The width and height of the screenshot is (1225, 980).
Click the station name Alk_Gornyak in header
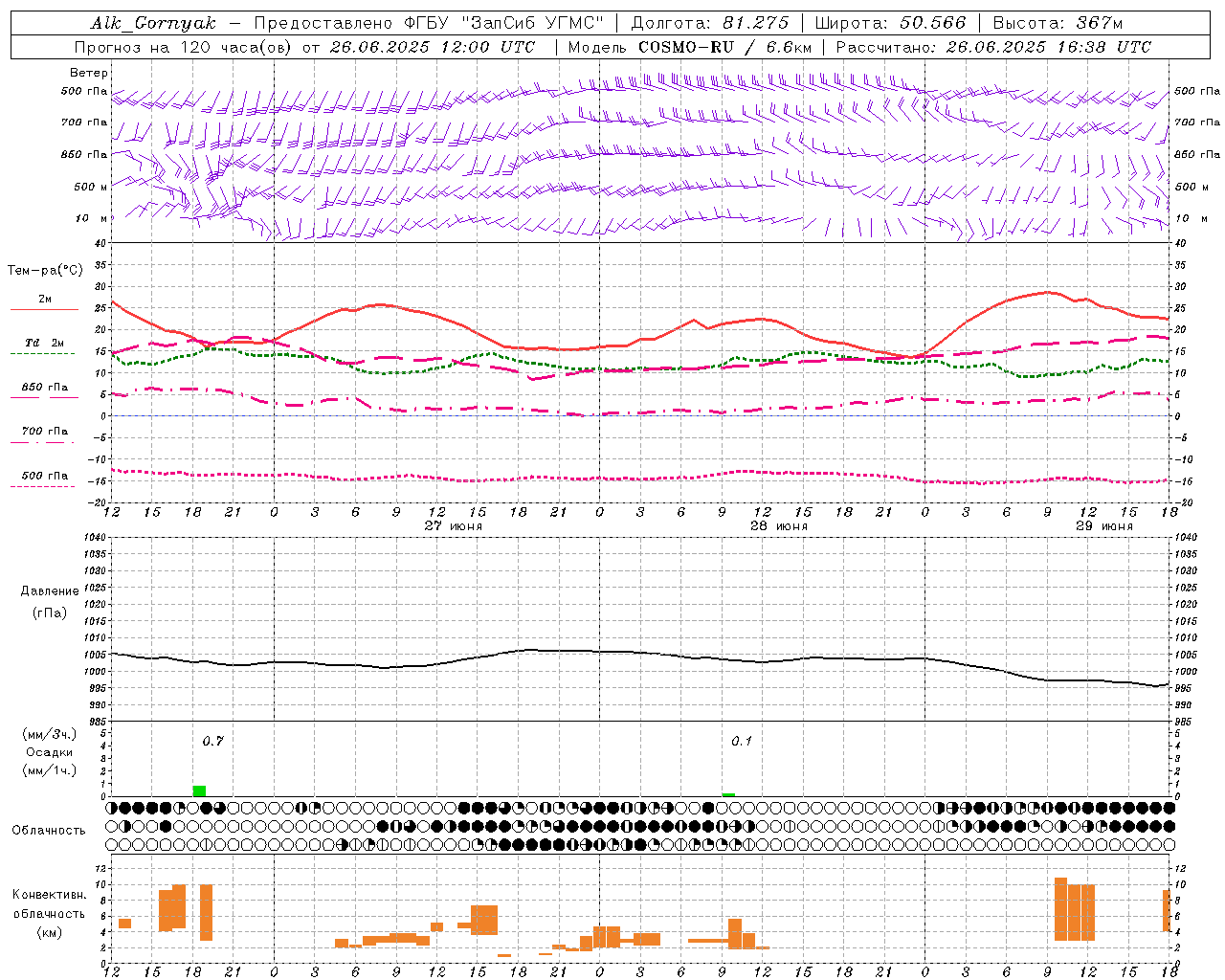coord(153,23)
